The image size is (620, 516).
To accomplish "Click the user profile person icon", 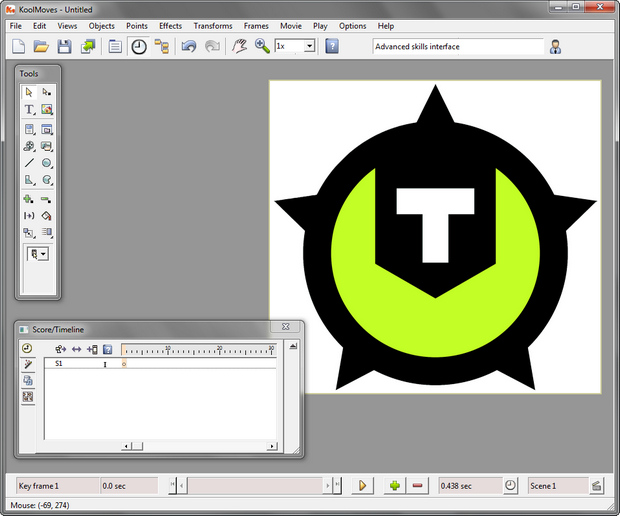I will [555, 47].
